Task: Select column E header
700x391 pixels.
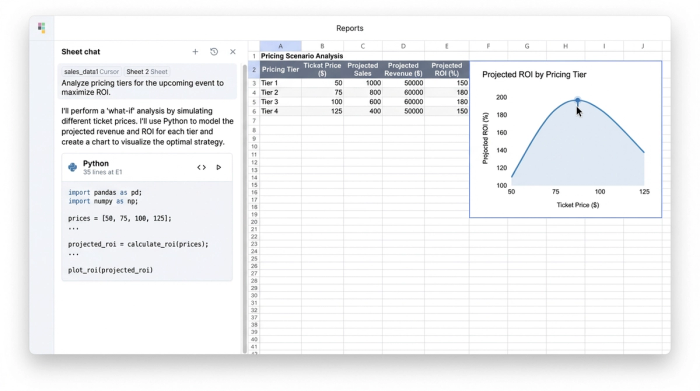Action: pos(446,46)
